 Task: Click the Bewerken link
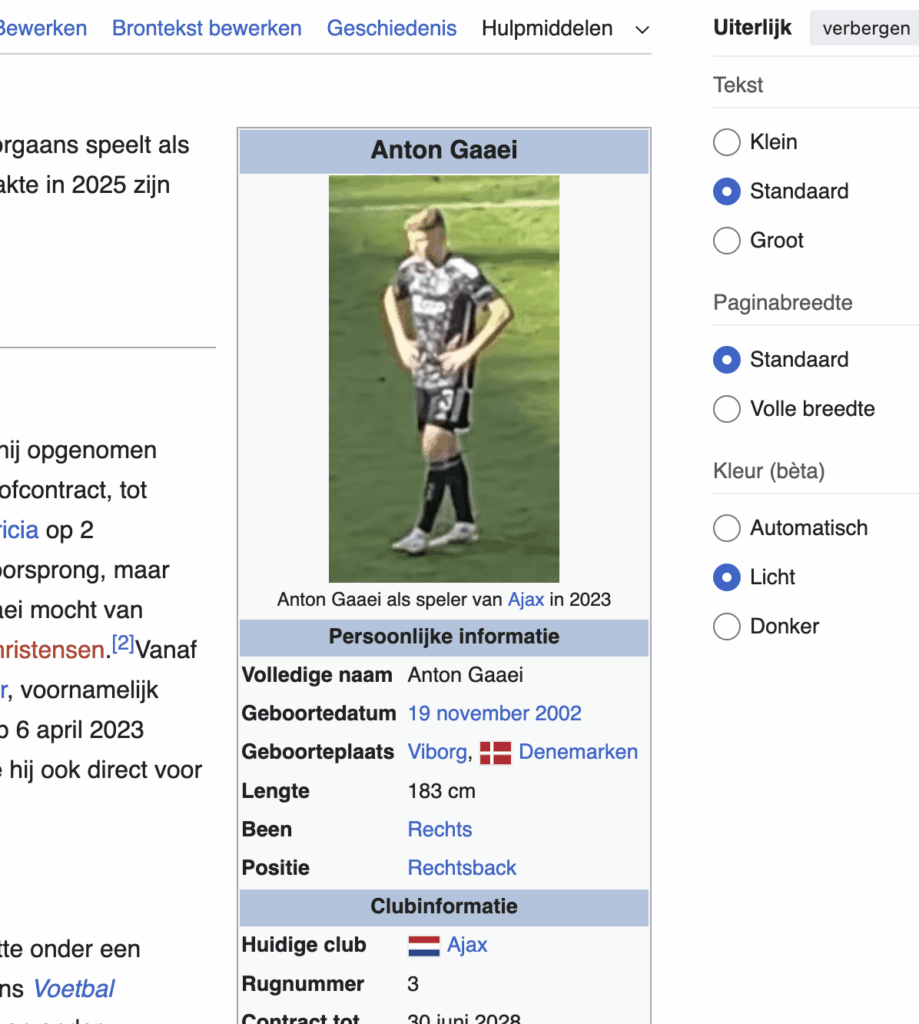pyautogui.click(x=44, y=28)
